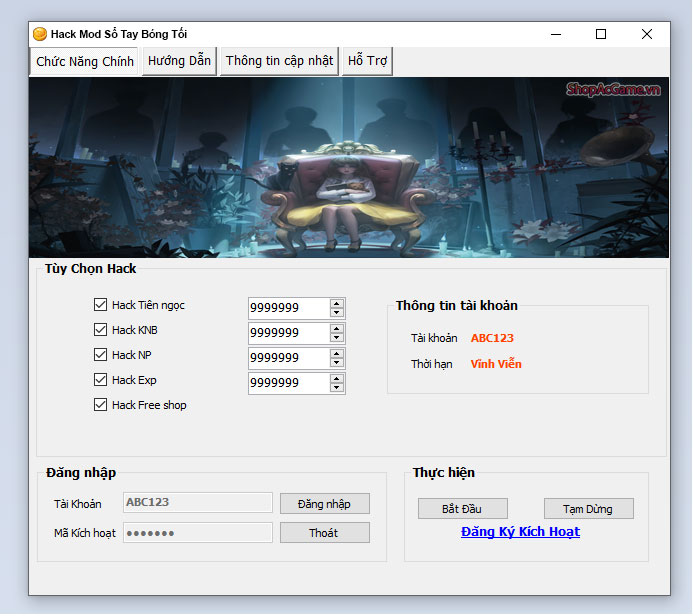Screen dimensions: 693x616
Task: Click the Exp amount field
Action: 289,383
